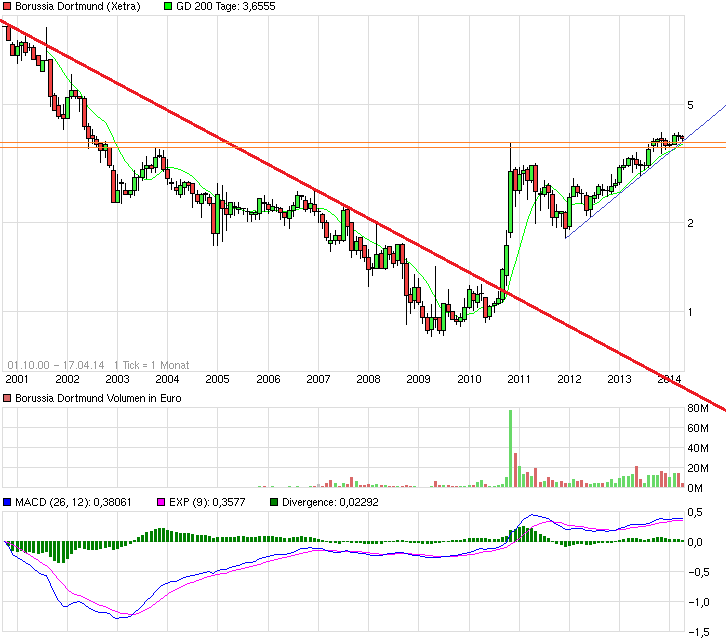The height and width of the screenshot is (640, 726).
Task: Click the 2012 year axis label
Action: click(x=569, y=379)
